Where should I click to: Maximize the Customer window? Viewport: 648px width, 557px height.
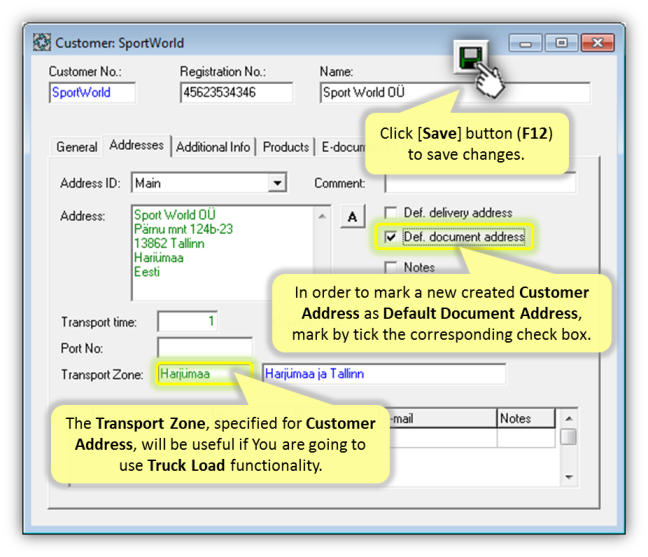561,43
